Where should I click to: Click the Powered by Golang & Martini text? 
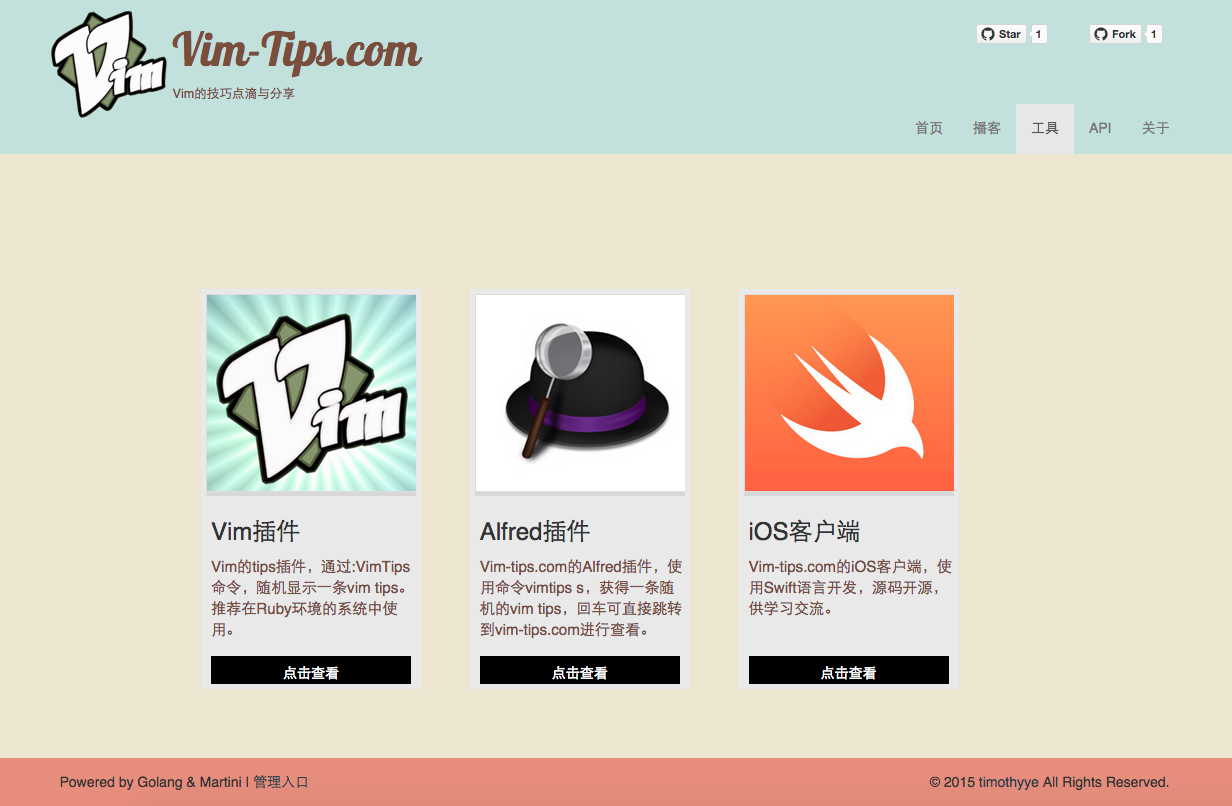click(151, 782)
